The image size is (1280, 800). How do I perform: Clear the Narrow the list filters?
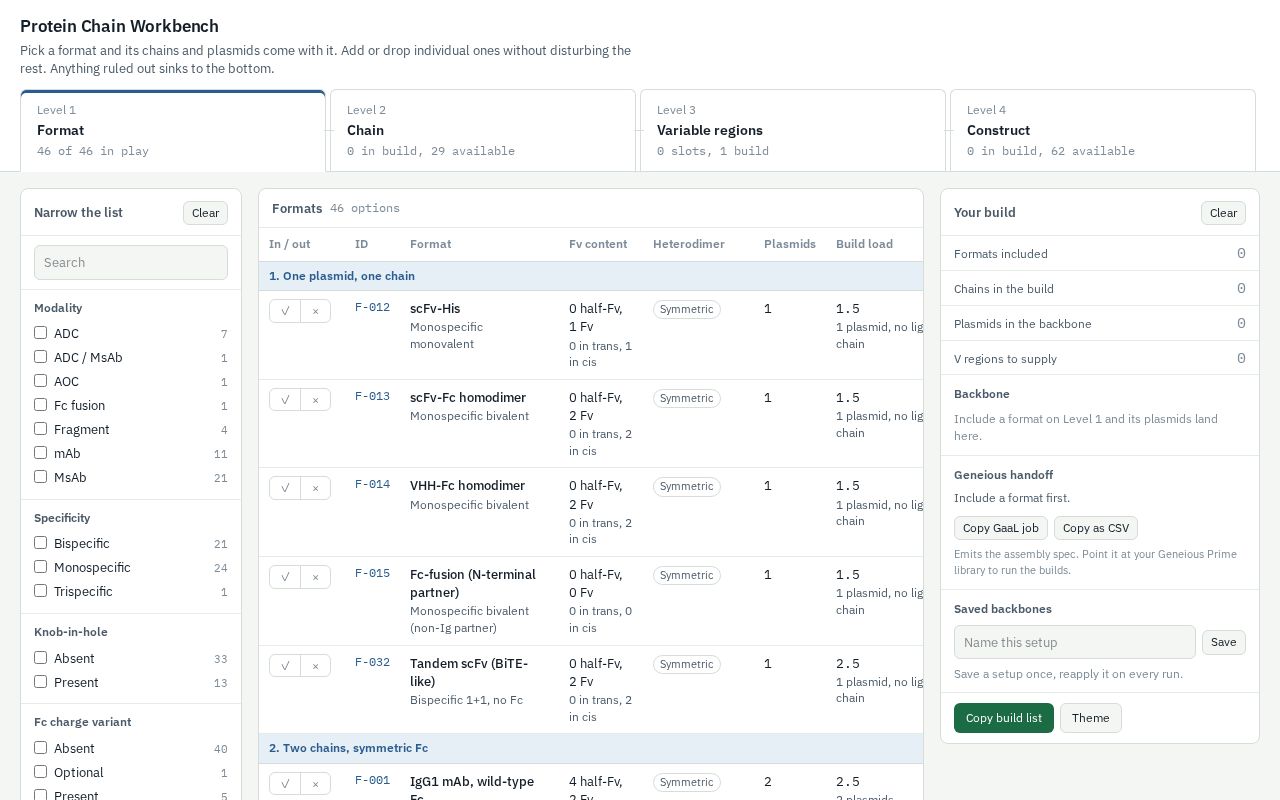click(205, 213)
